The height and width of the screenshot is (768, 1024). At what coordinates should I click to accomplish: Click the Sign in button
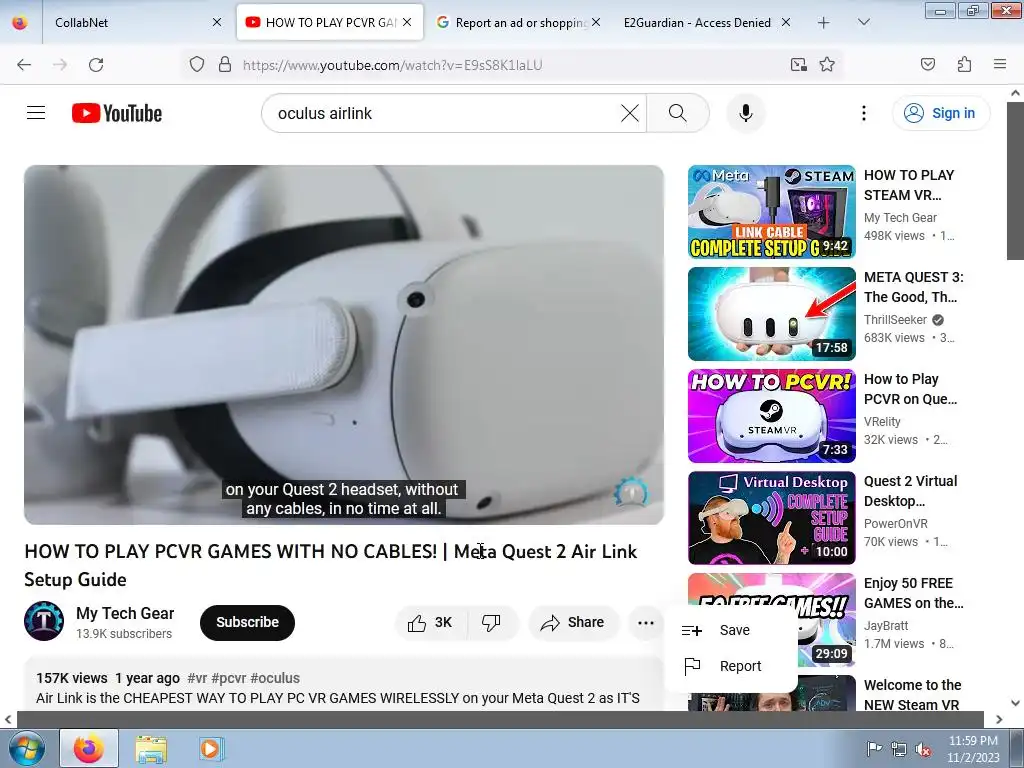941,113
